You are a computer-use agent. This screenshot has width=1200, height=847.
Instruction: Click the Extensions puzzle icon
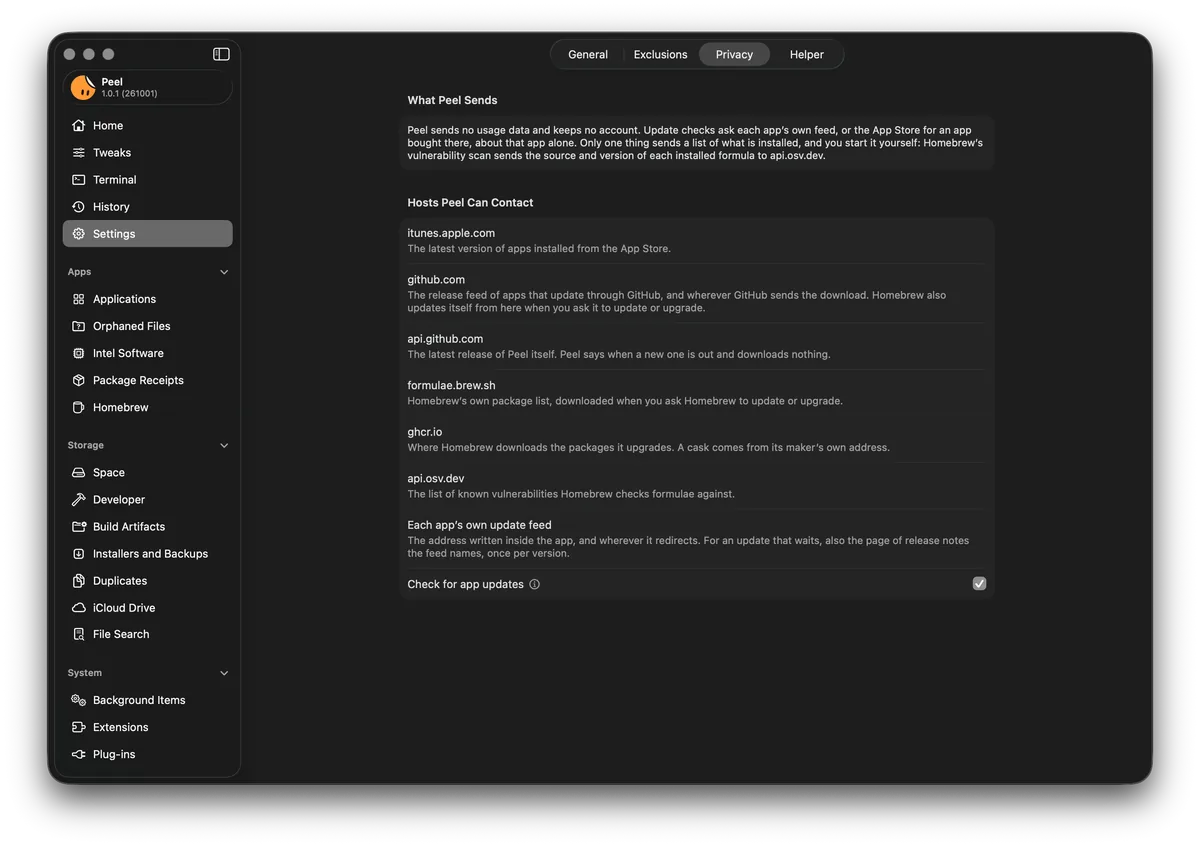click(79, 727)
